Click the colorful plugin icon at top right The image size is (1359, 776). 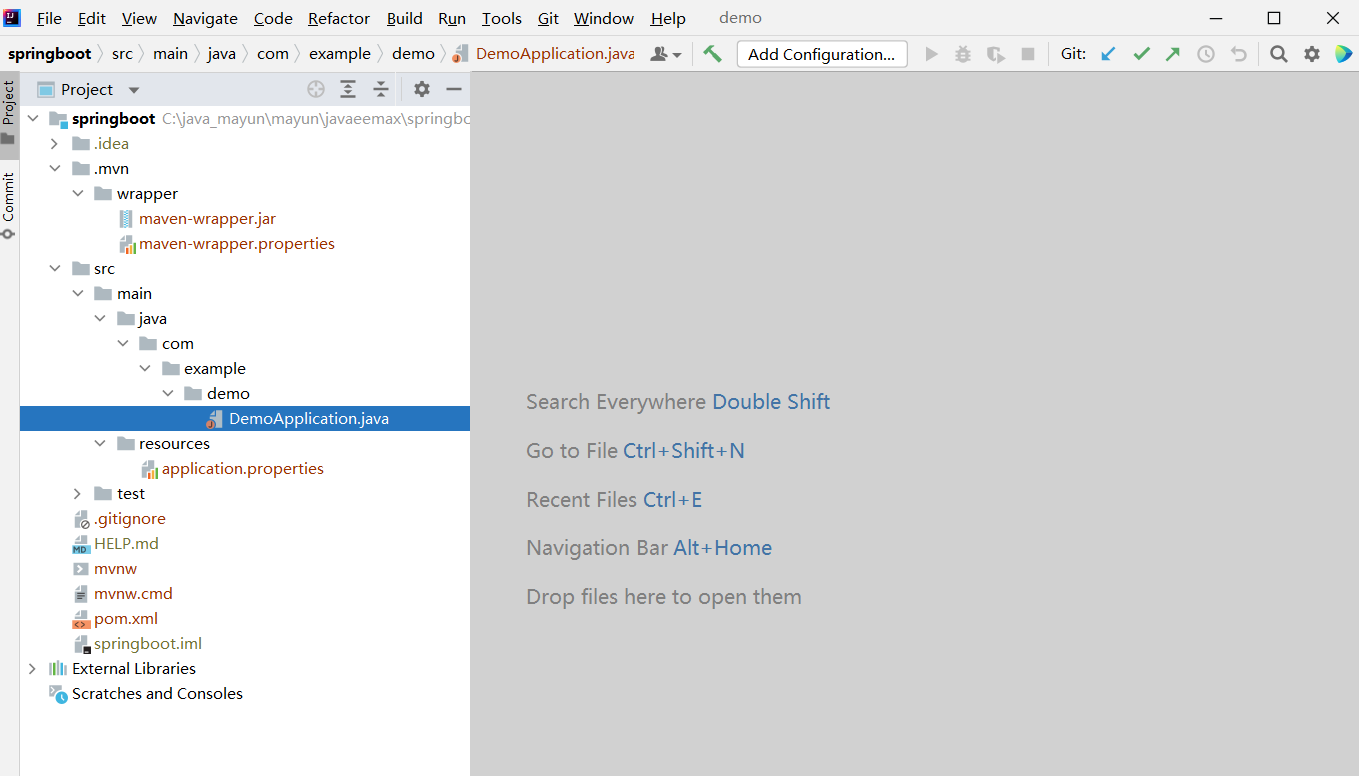click(1343, 54)
